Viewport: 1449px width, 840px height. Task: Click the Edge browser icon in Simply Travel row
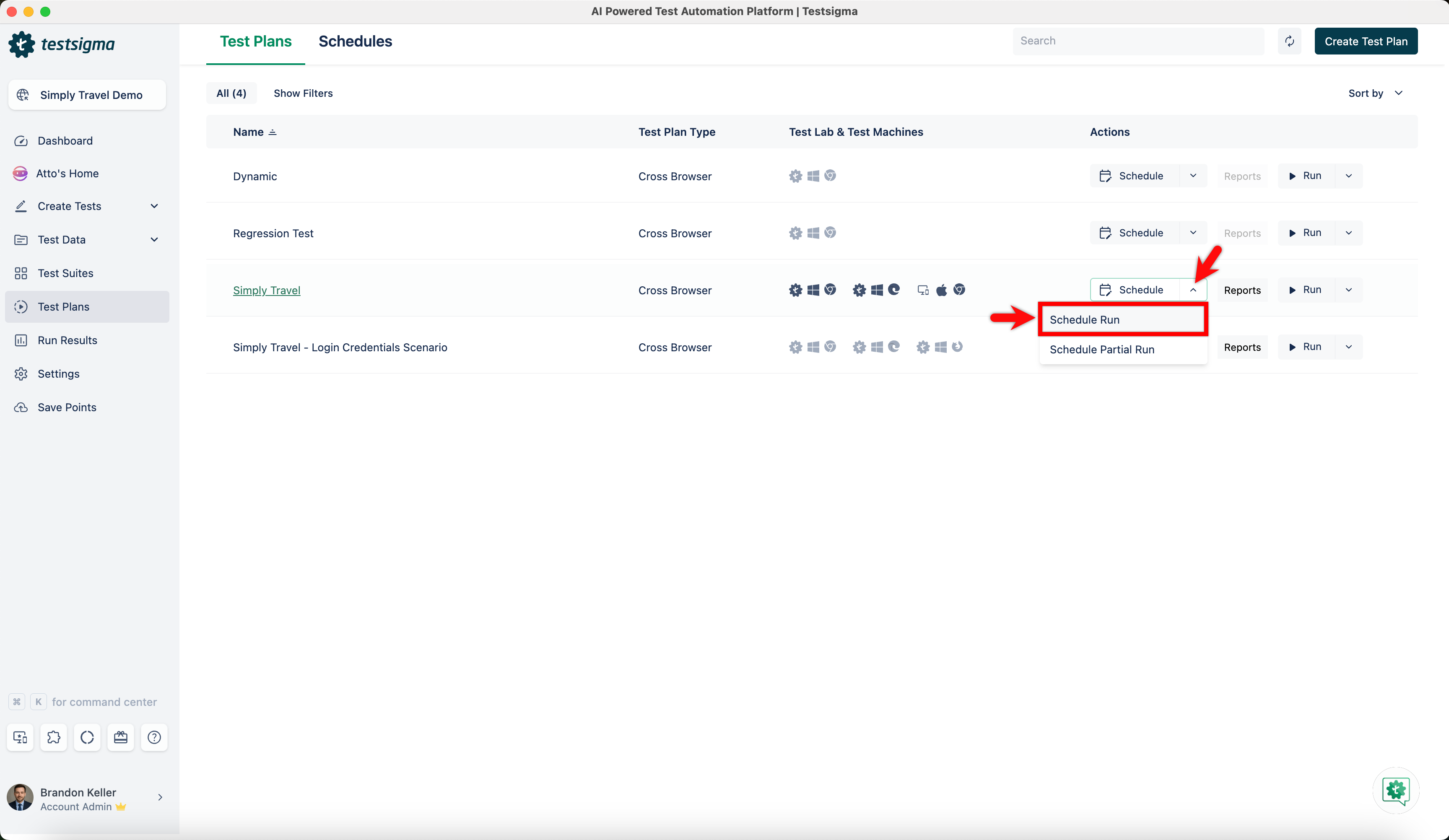(893, 290)
